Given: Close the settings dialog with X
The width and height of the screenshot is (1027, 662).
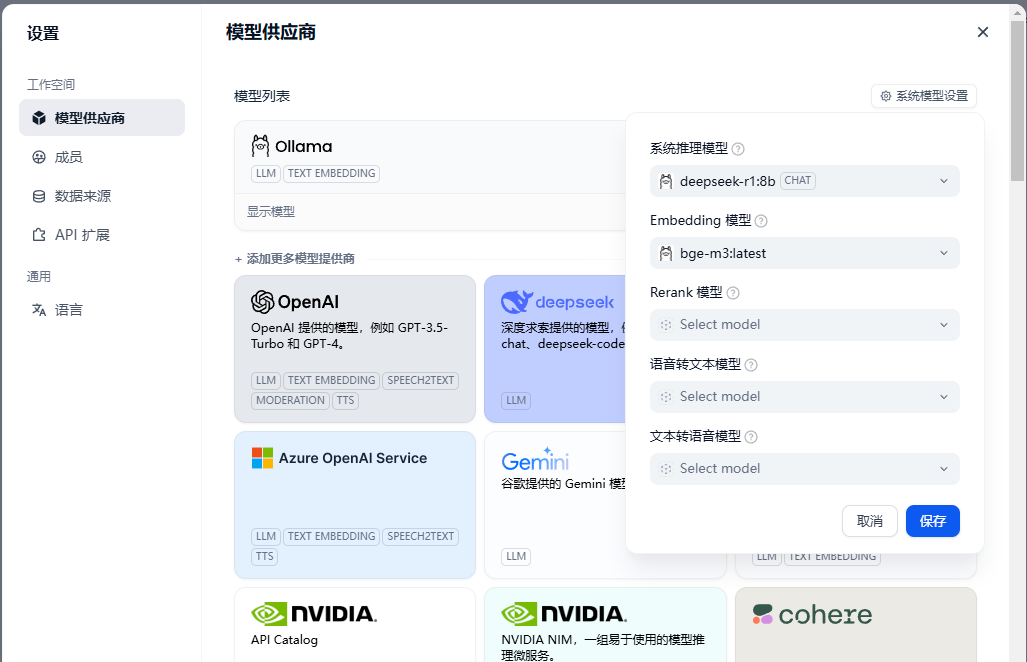Looking at the screenshot, I should [x=982, y=32].
